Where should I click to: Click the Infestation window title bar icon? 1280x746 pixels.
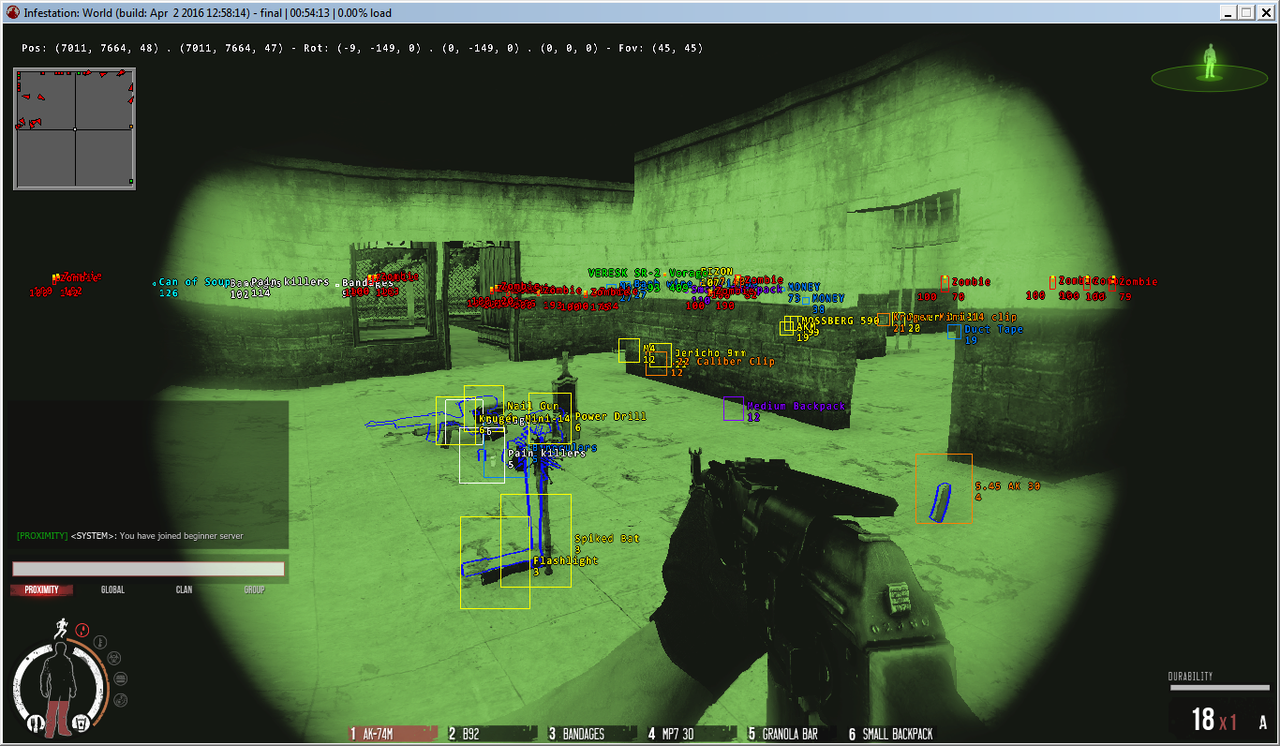12,13
